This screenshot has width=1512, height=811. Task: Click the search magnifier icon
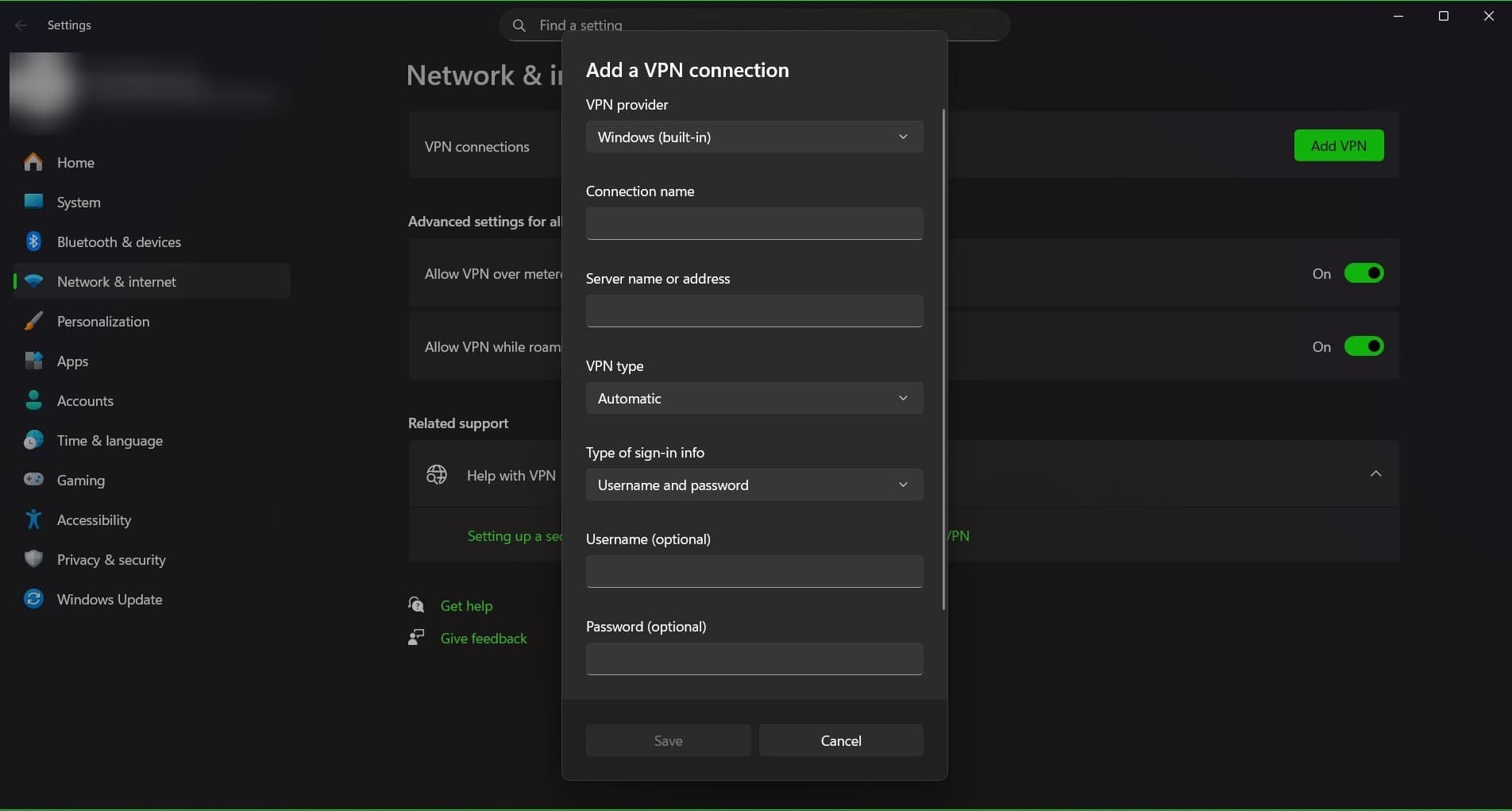519,25
